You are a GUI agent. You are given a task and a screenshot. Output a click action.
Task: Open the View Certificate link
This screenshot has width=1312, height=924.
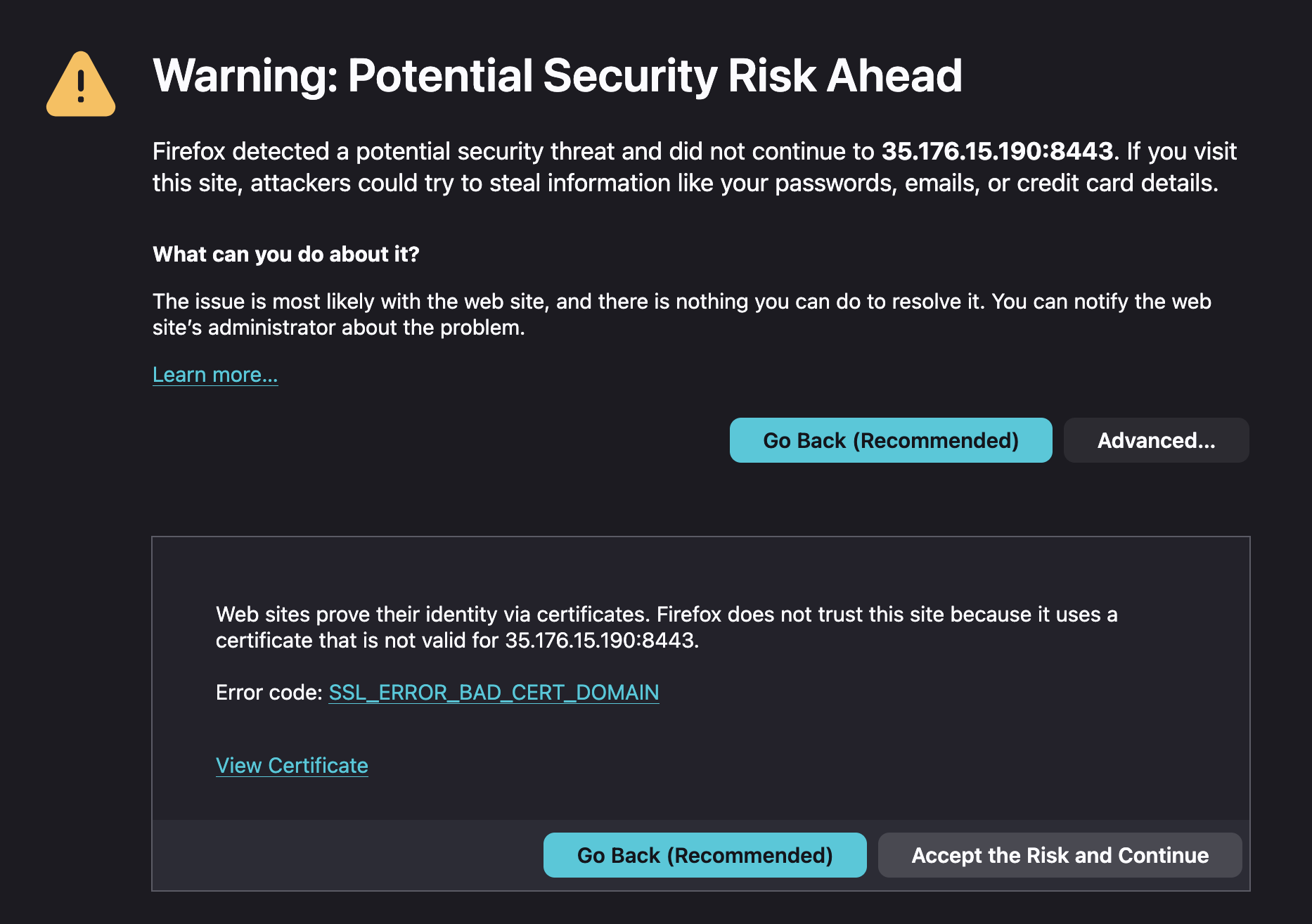[292, 766]
